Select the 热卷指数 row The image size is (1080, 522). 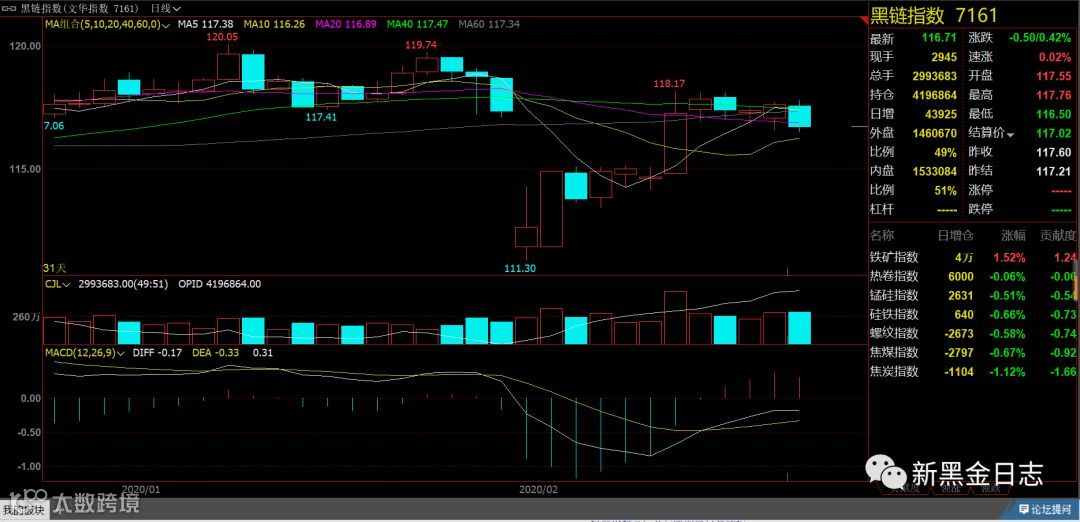click(x=973, y=276)
